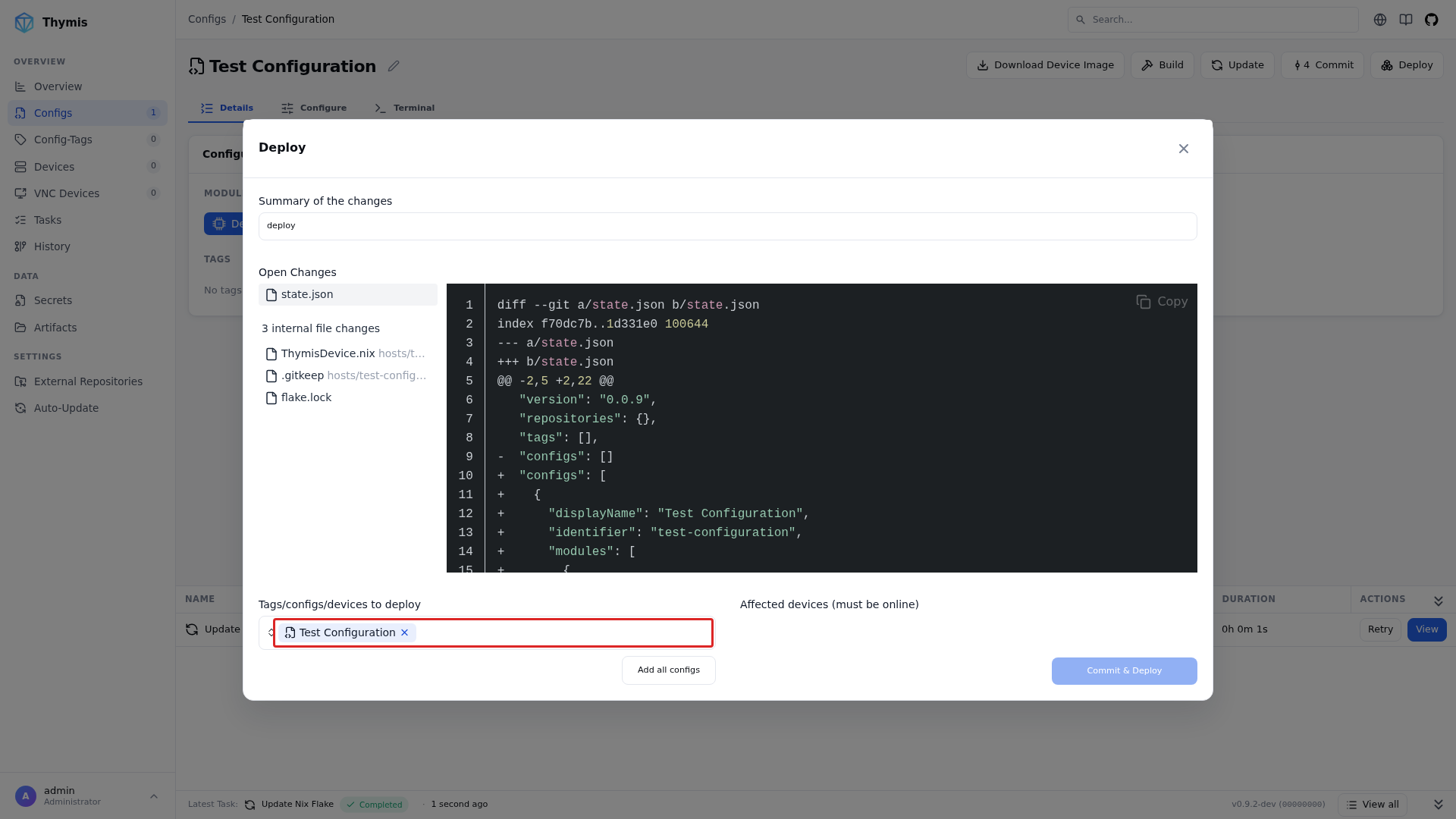The width and height of the screenshot is (1456, 819).
Task: Open VNC Devices page
Action: [87, 193]
